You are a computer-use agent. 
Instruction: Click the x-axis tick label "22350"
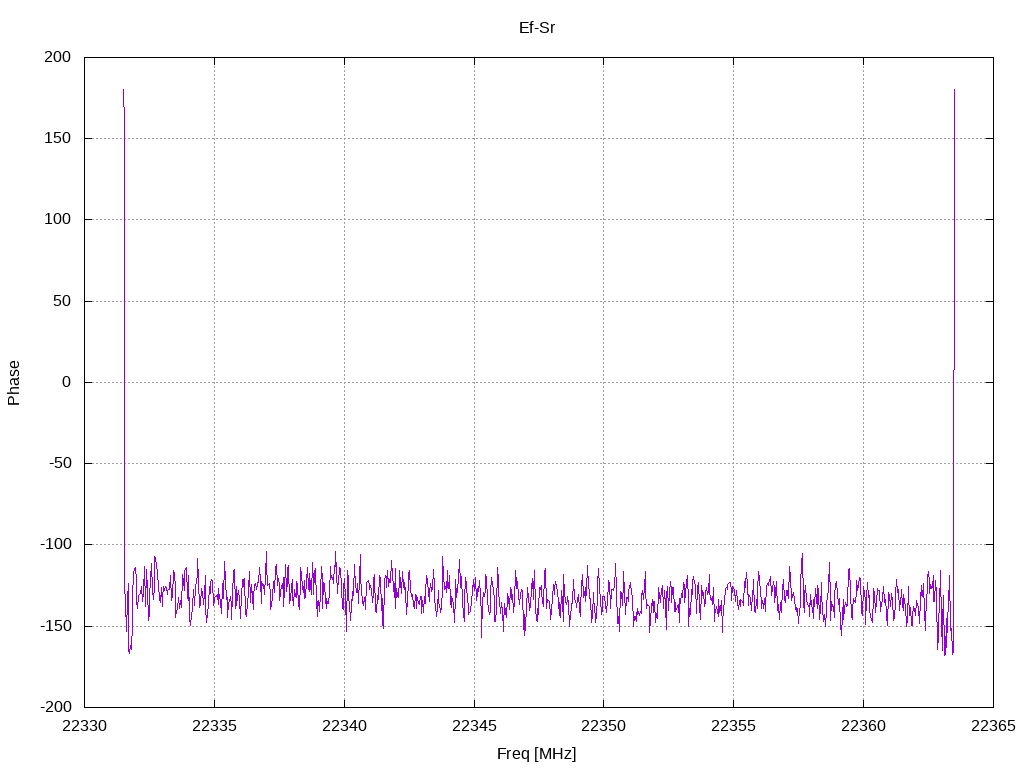tap(603, 726)
